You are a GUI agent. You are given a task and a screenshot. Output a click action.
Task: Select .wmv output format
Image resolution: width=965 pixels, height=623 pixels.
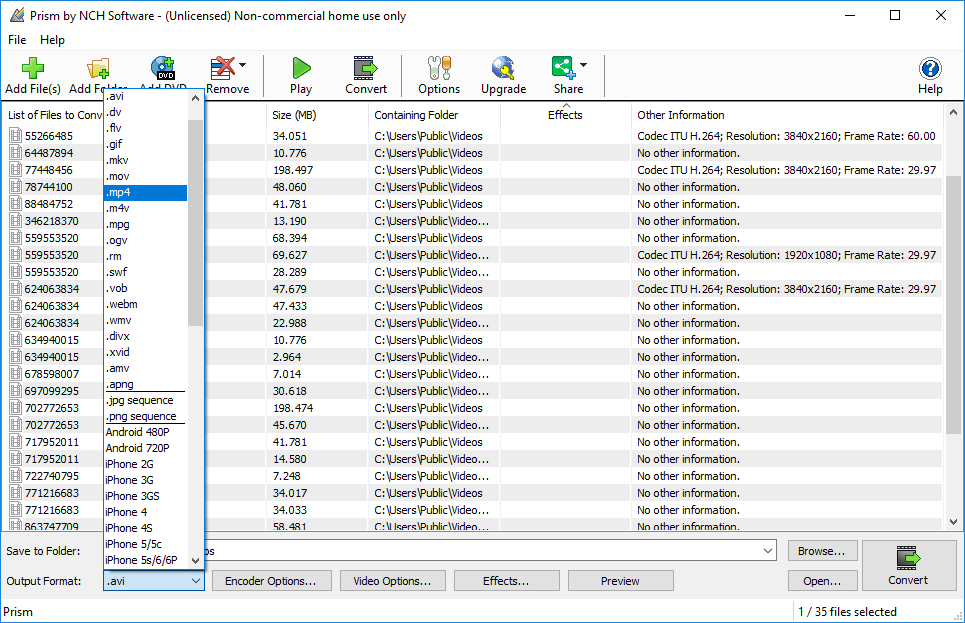coord(145,320)
